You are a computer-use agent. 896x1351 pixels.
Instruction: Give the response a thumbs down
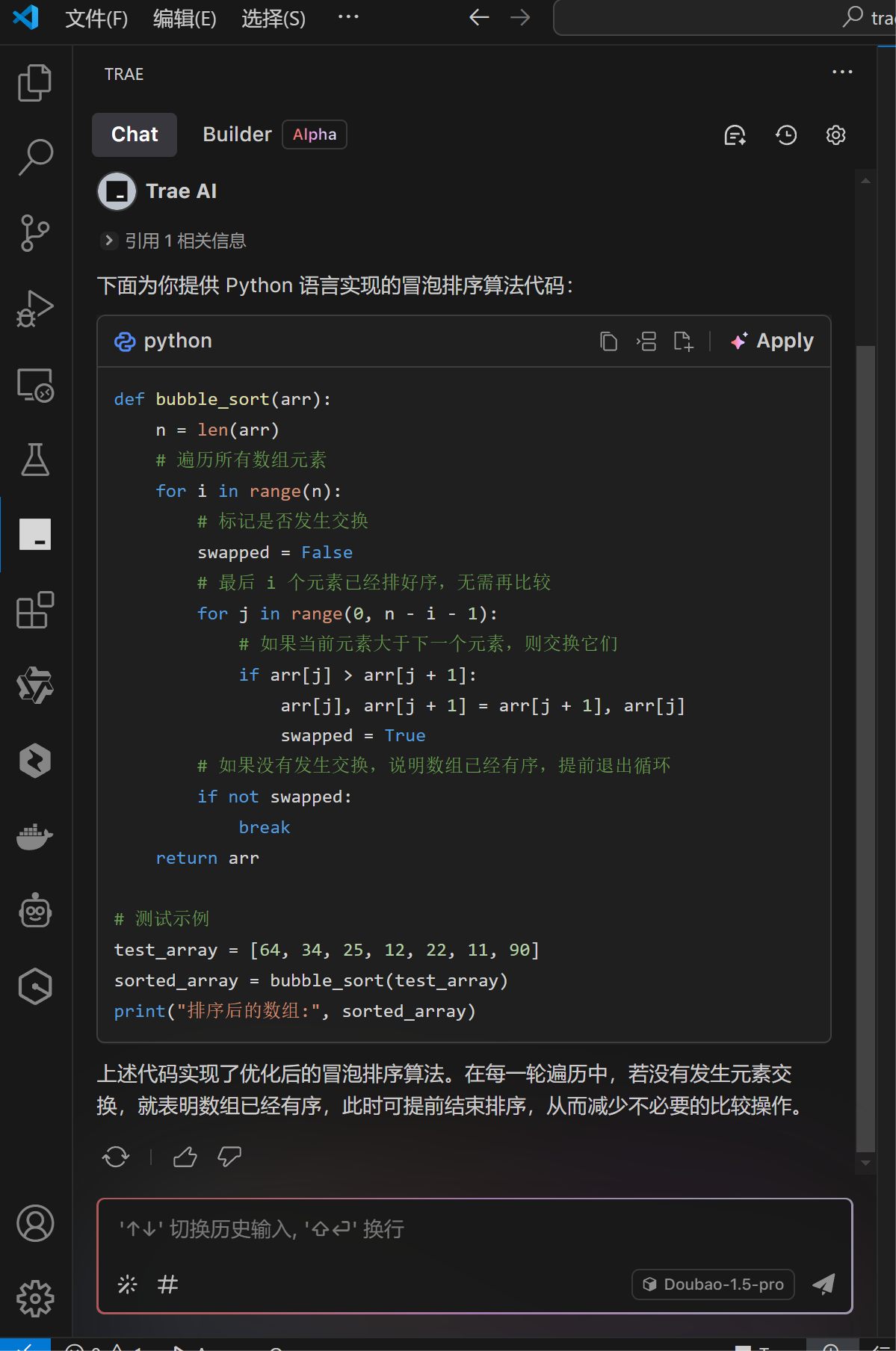(x=229, y=1157)
